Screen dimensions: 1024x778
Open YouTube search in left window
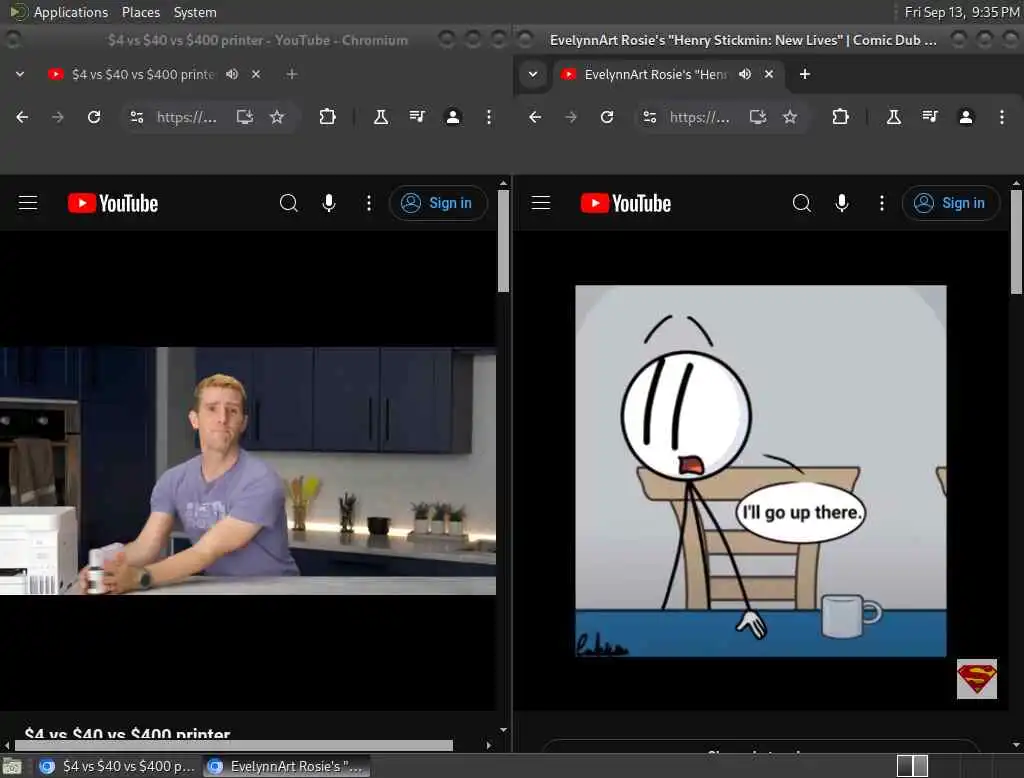pyautogui.click(x=289, y=203)
